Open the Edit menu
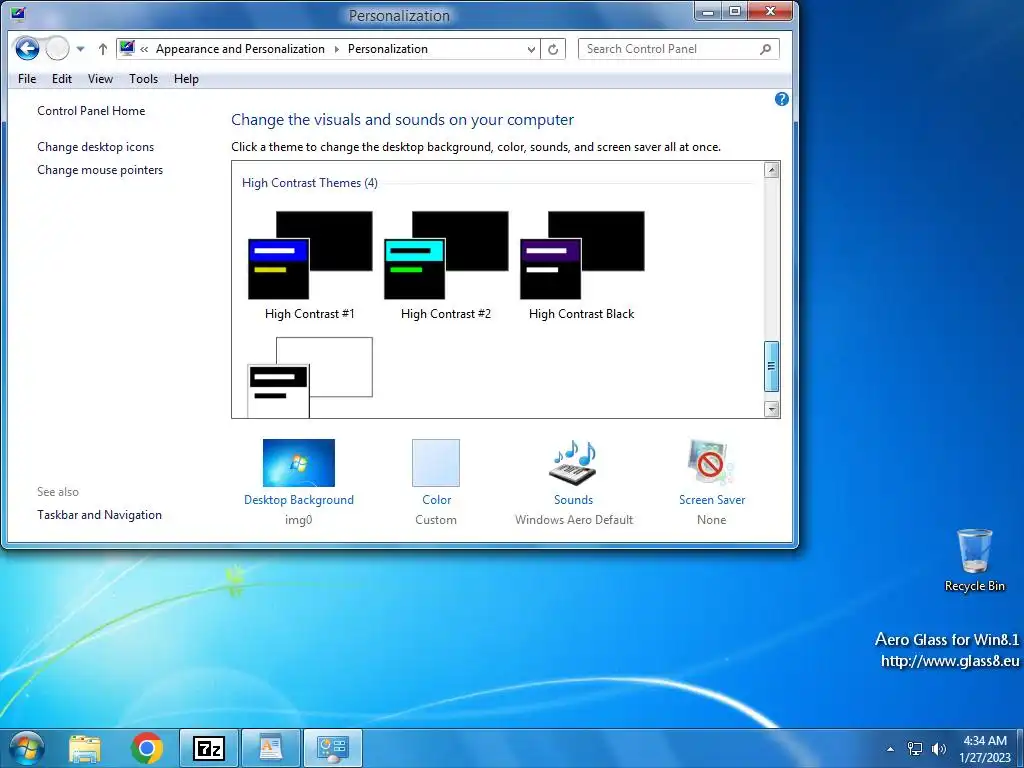This screenshot has width=1024, height=768. click(x=62, y=79)
